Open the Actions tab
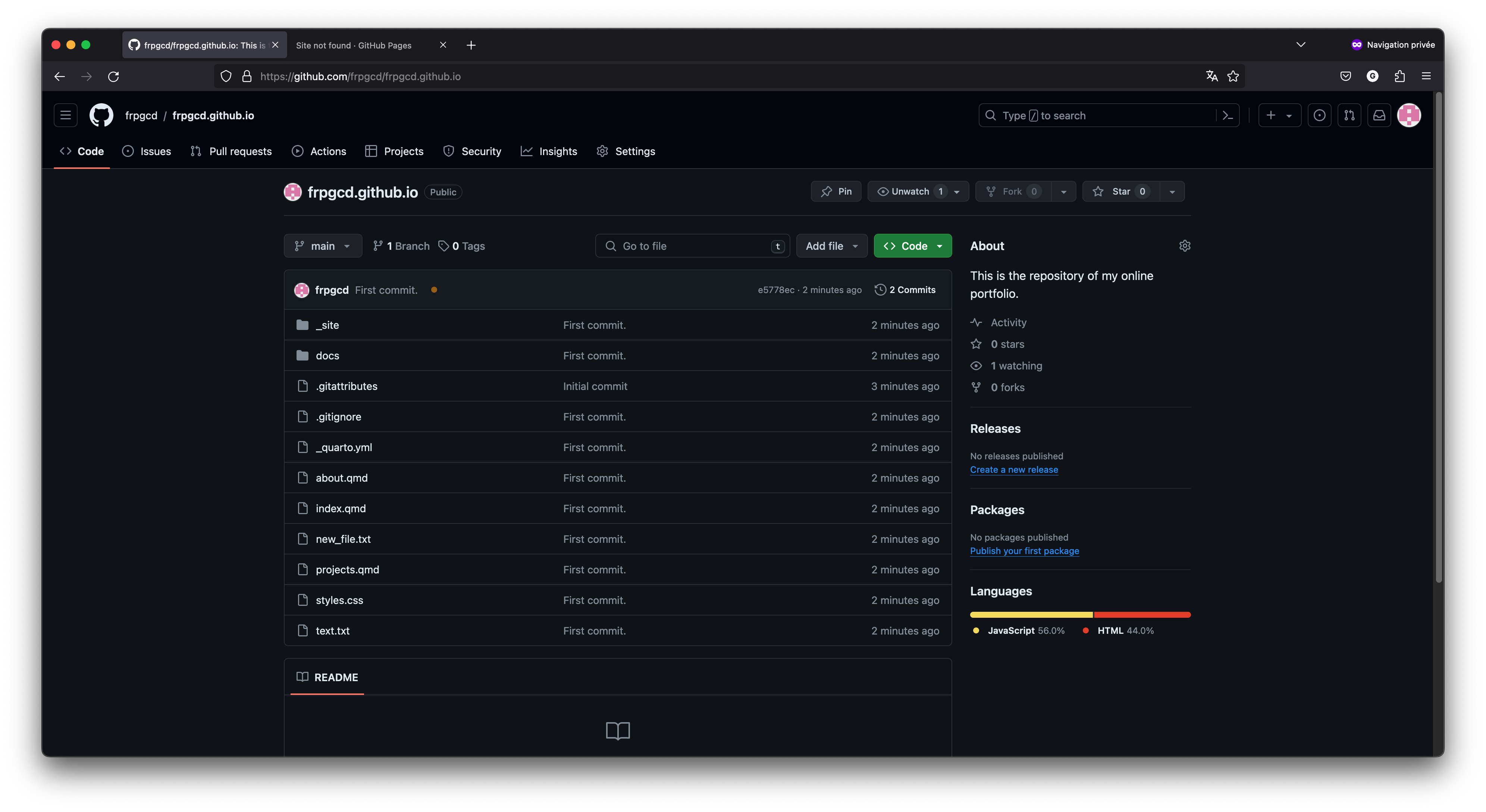This screenshot has height=812, width=1486. point(319,151)
